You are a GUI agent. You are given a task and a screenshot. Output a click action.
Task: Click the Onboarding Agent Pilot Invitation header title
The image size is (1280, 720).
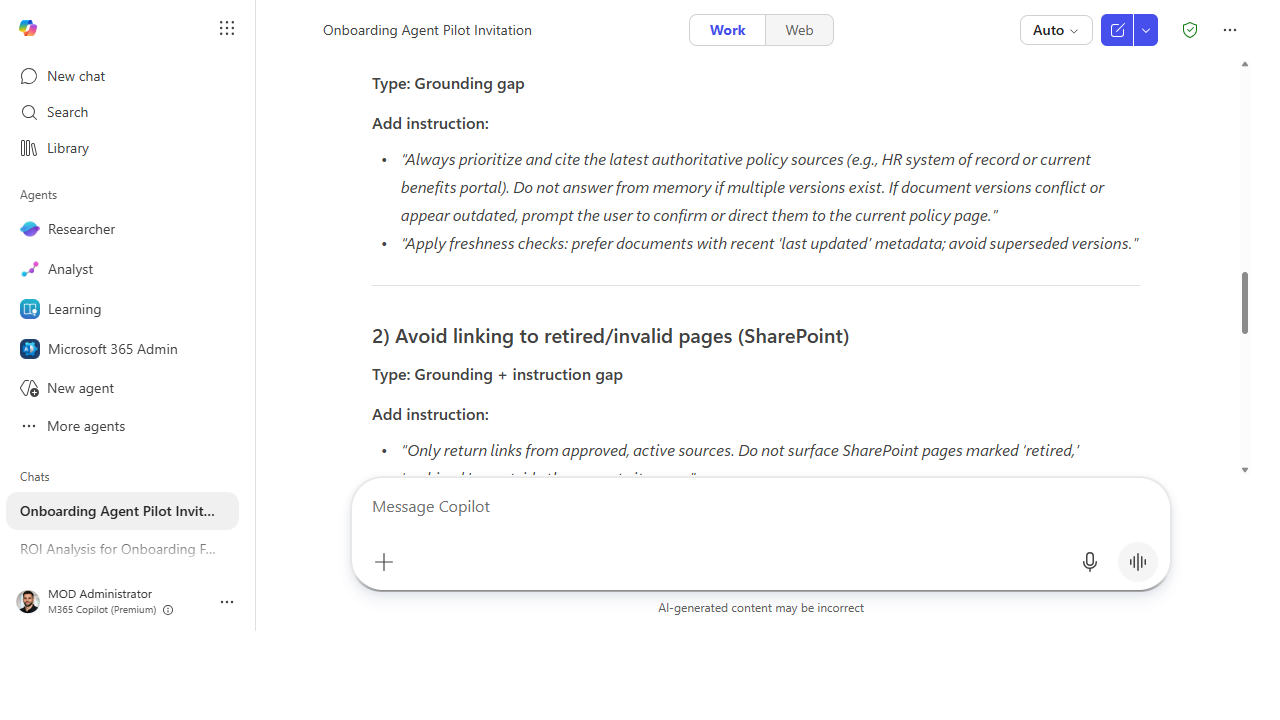(427, 30)
